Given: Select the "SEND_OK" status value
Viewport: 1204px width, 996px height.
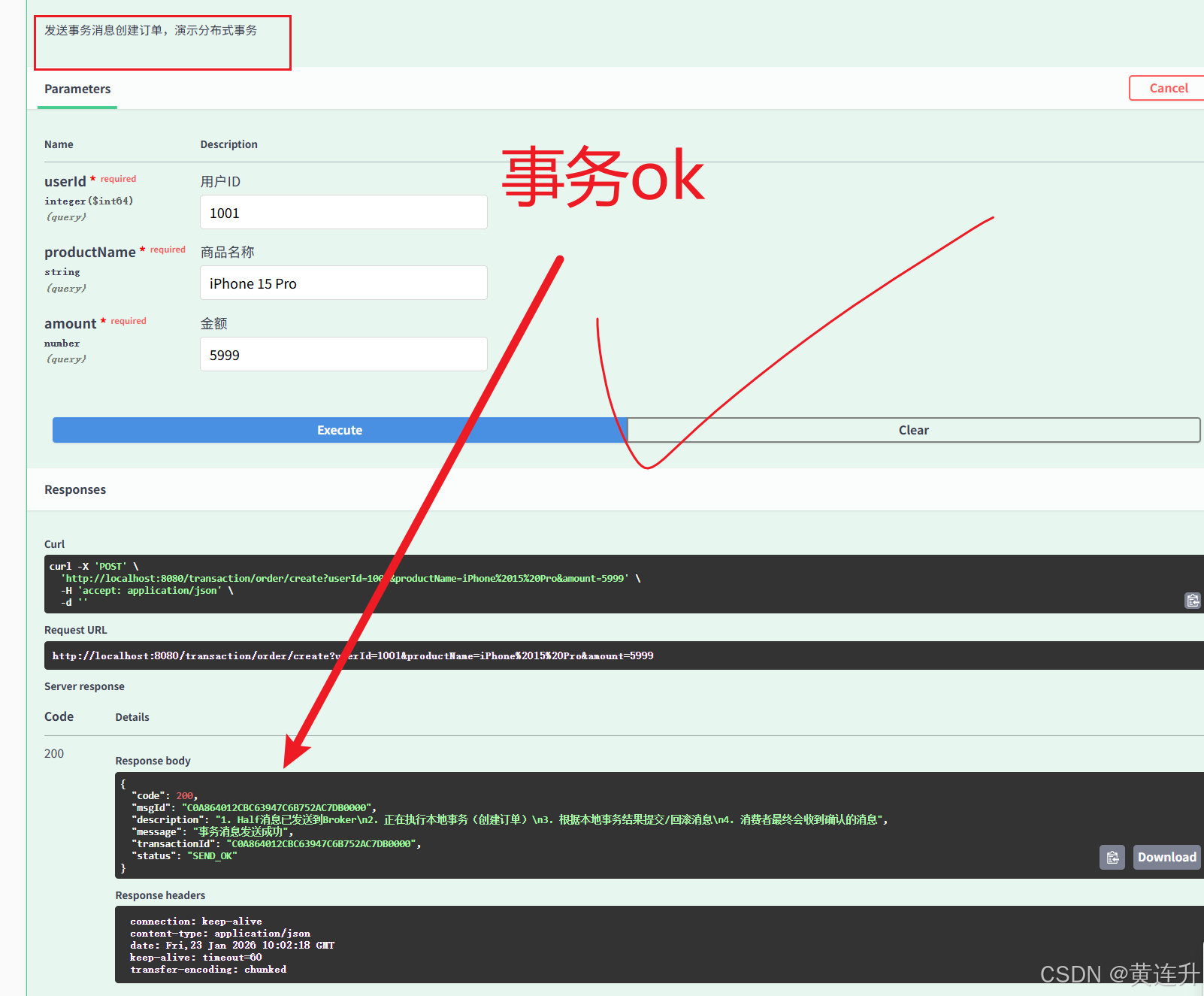Looking at the screenshot, I should click(x=212, y=856).
